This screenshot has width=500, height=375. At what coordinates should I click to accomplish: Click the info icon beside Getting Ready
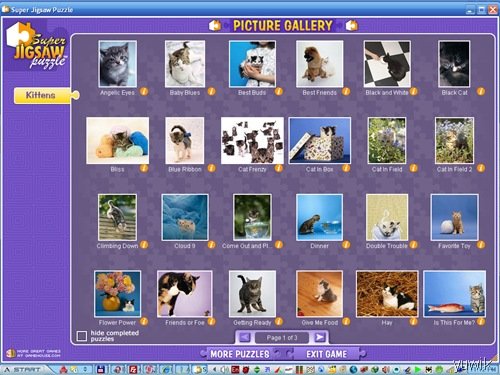coord(279,321)
